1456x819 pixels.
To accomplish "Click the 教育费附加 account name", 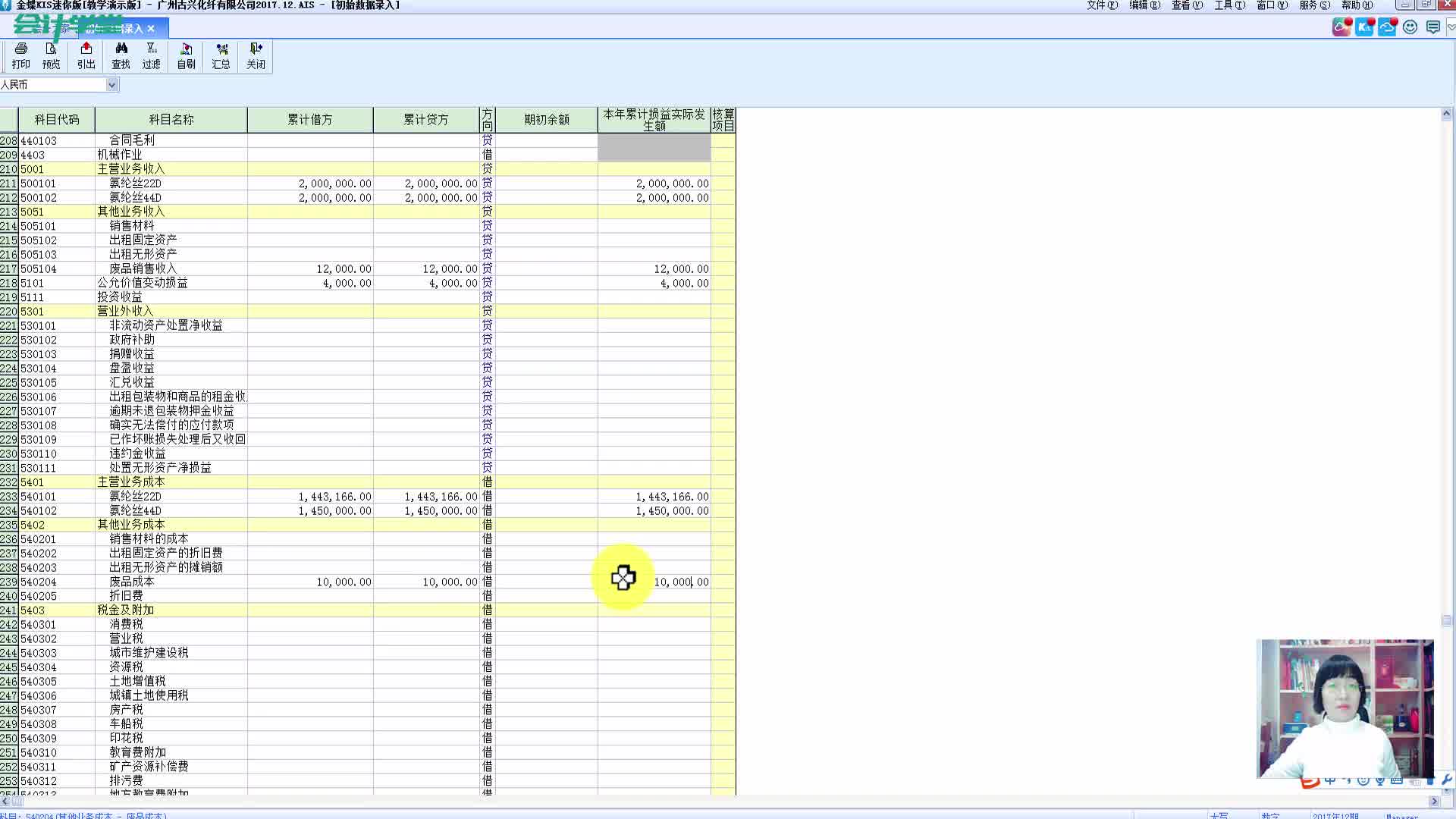I will pos(137,752).
